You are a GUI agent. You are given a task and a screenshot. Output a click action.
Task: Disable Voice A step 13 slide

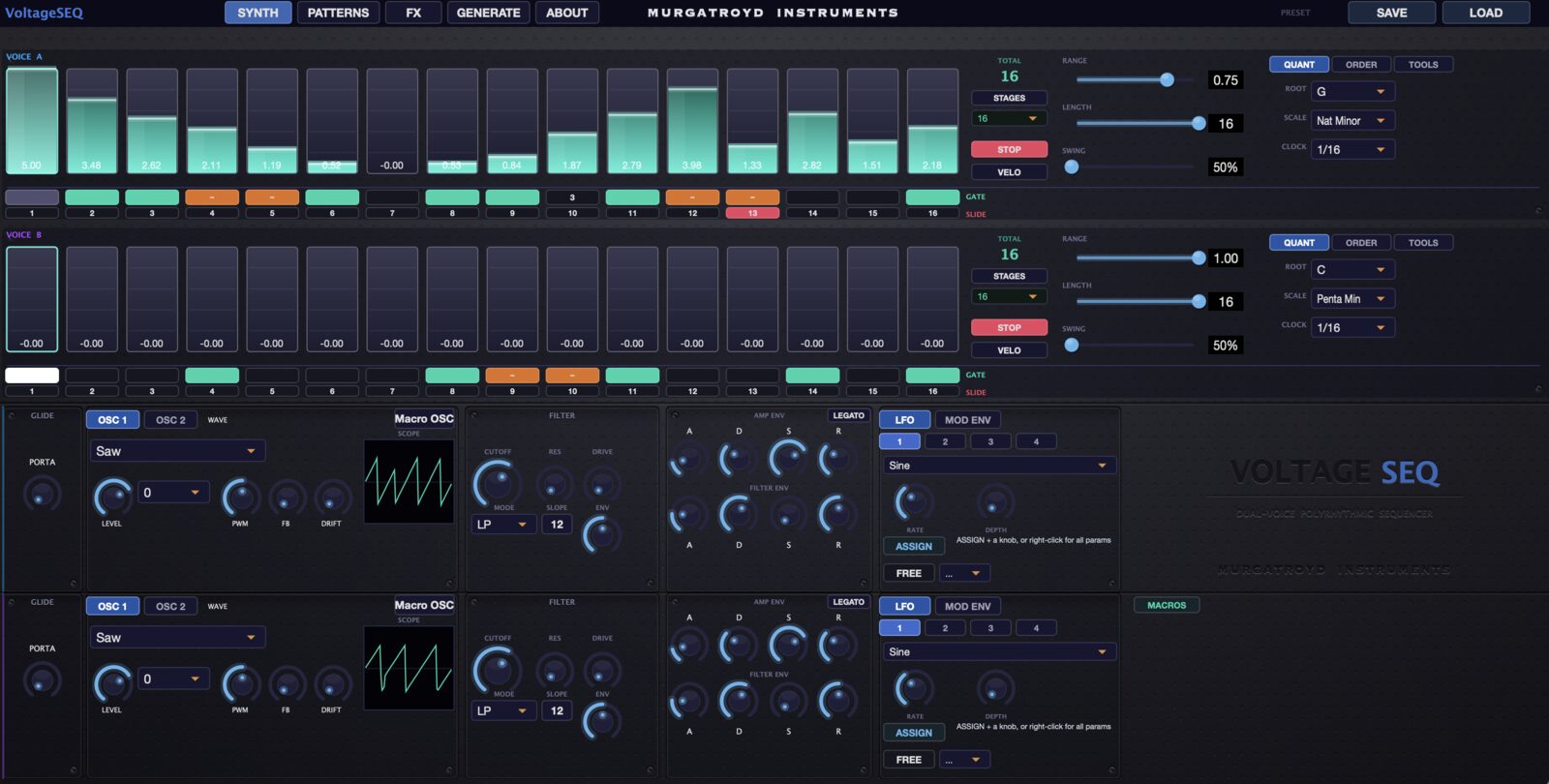click(x=752, y=213)
